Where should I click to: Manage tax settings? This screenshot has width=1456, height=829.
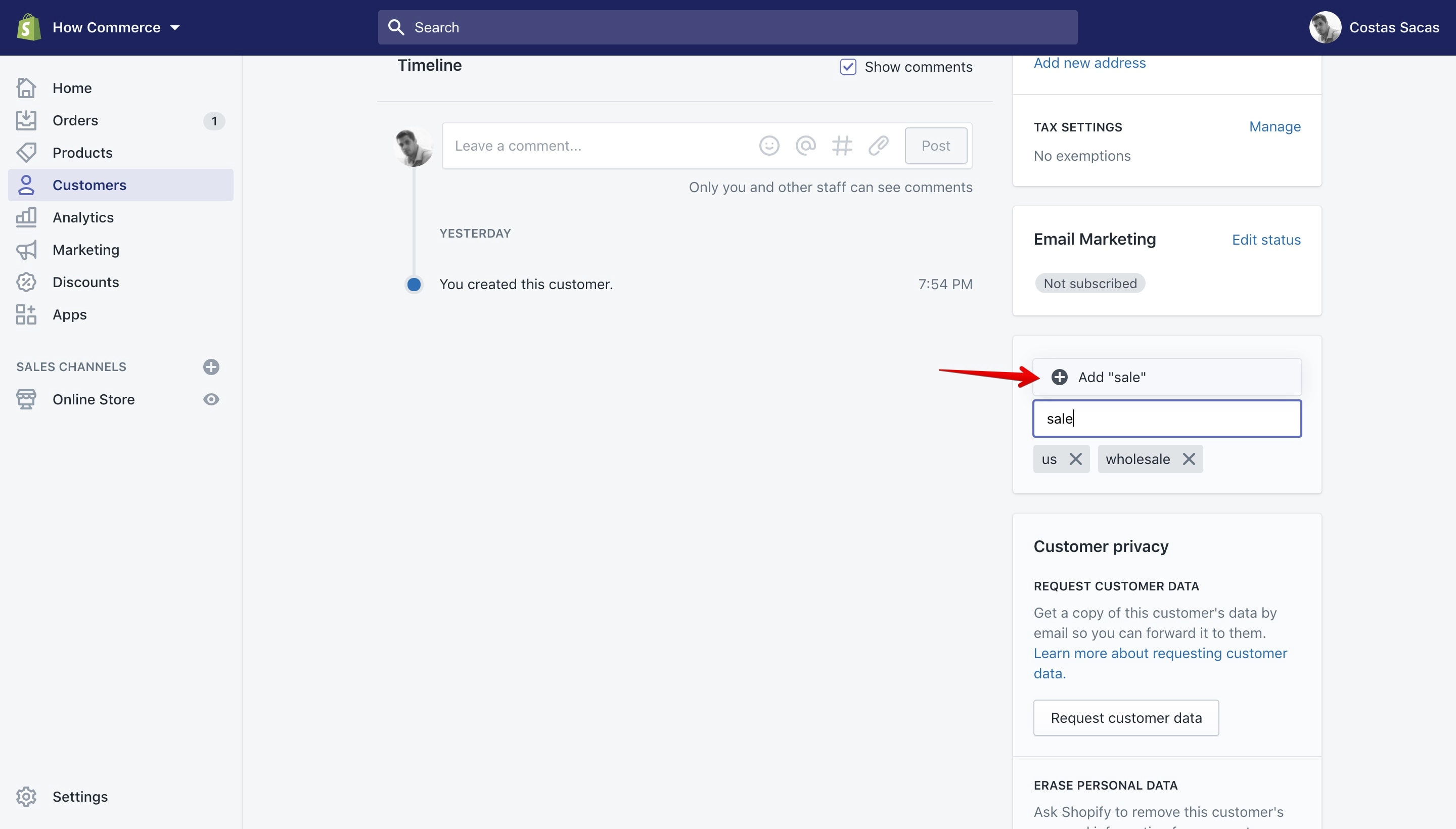[1275, 126]
